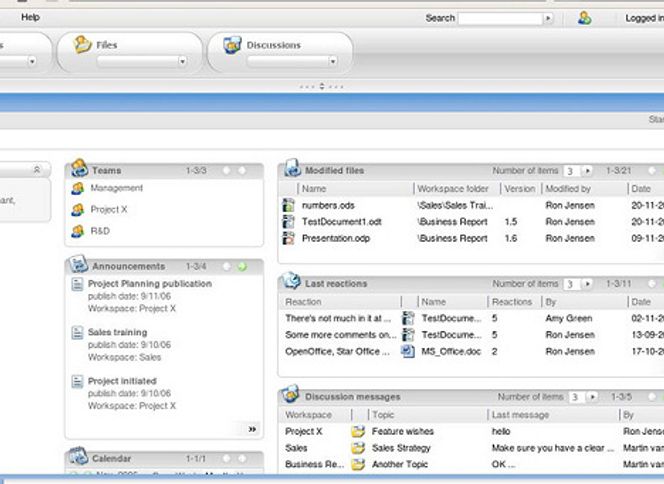Collapse the left sidebar panel chevron
The image size is (664, 484).
[x=37, y=170]
